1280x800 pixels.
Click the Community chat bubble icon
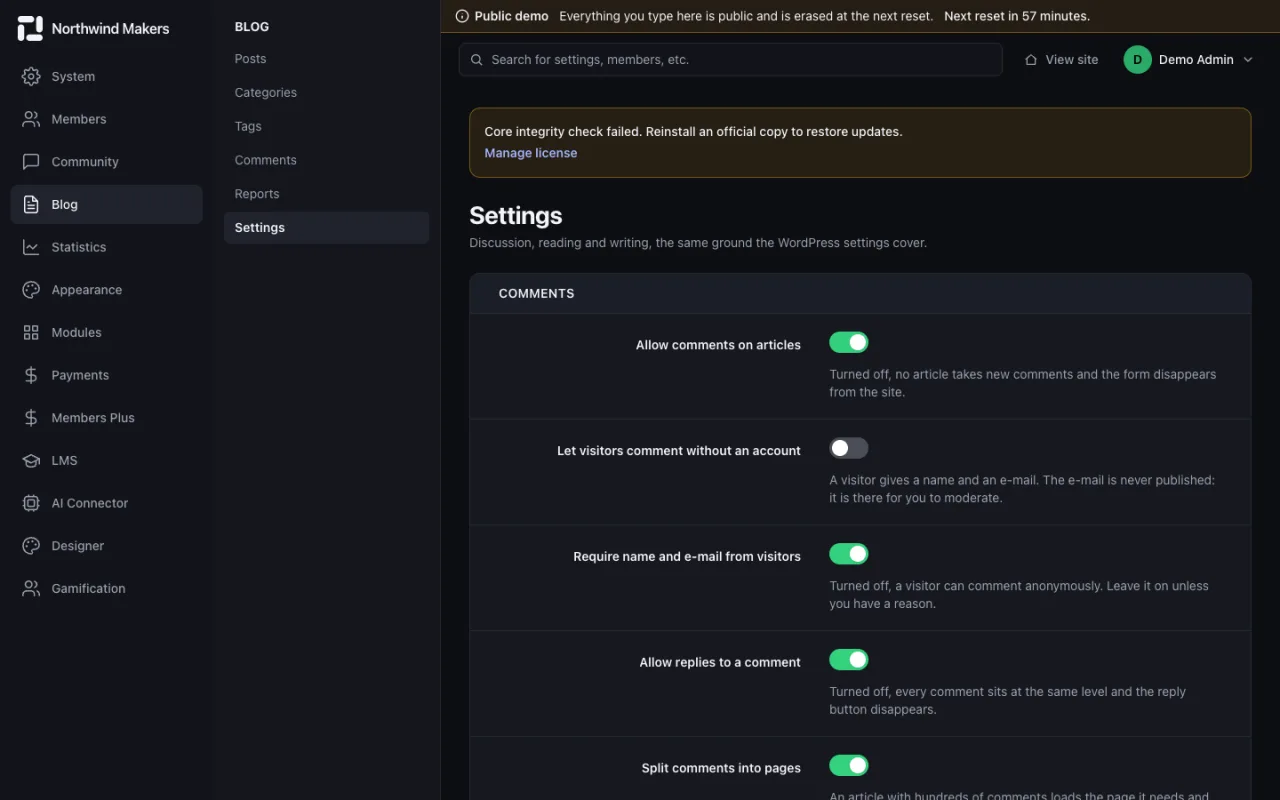tap(31, 161)
